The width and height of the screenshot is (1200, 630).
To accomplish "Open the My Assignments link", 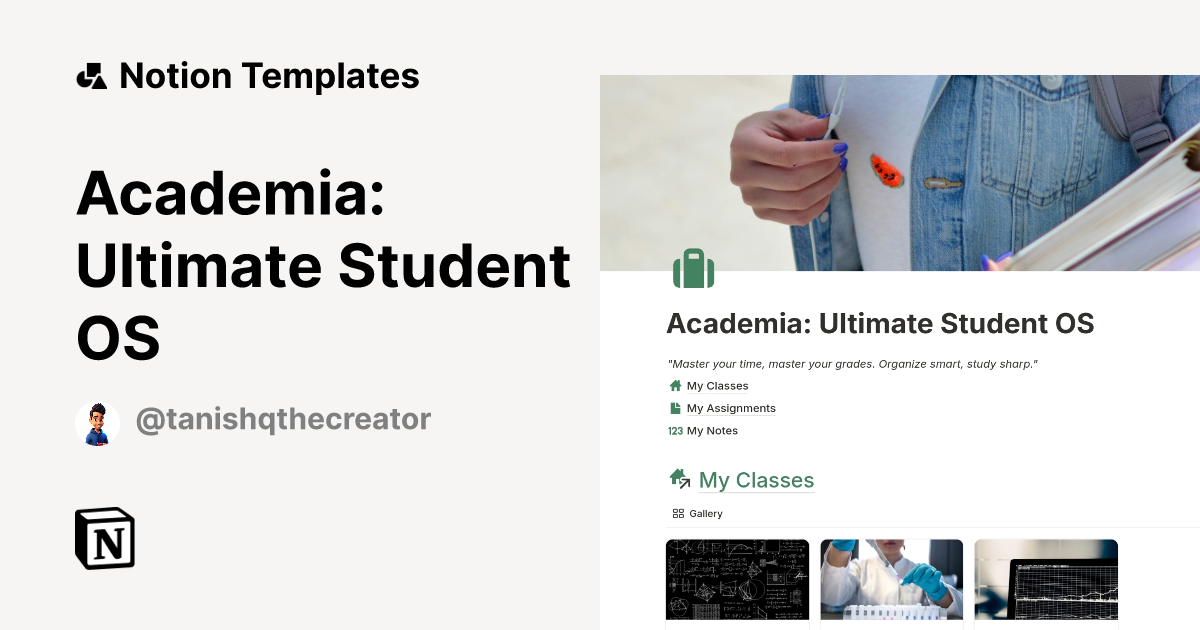I will click(730, 407).
